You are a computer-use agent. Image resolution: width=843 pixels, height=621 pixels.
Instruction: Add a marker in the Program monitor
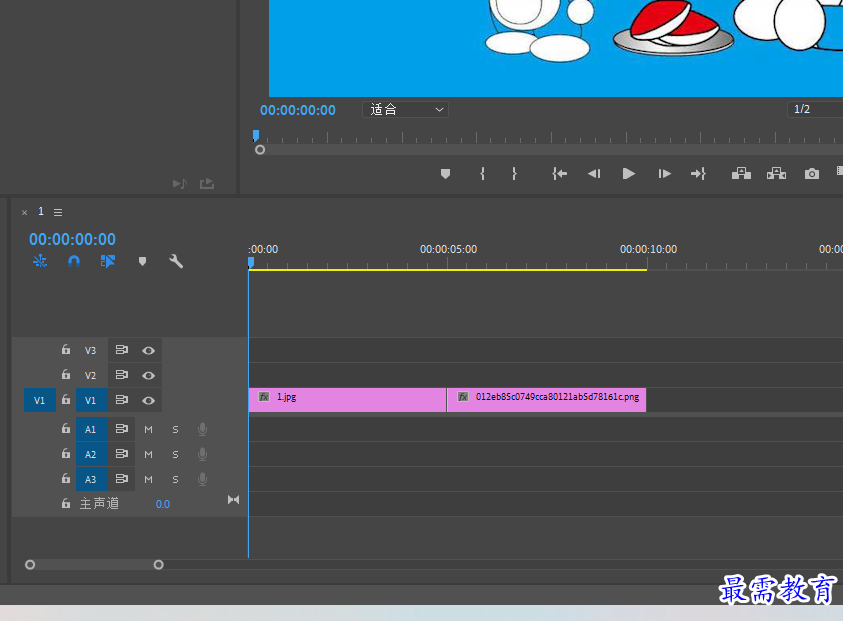click(x=445, y=174)
